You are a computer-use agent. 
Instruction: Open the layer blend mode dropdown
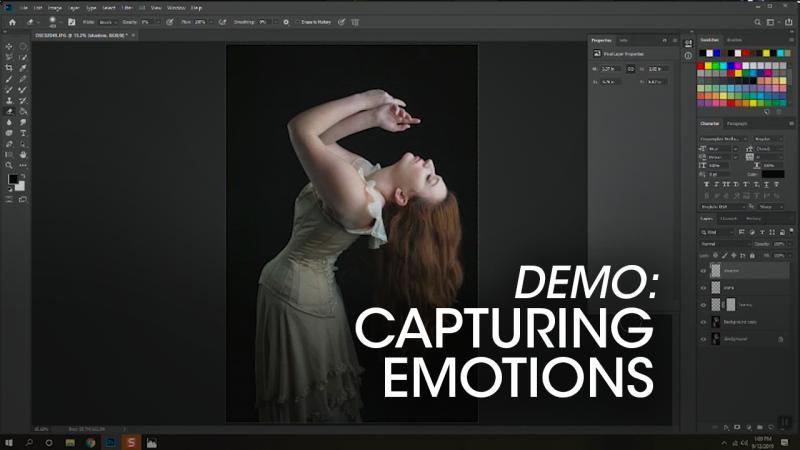(722, 243)
